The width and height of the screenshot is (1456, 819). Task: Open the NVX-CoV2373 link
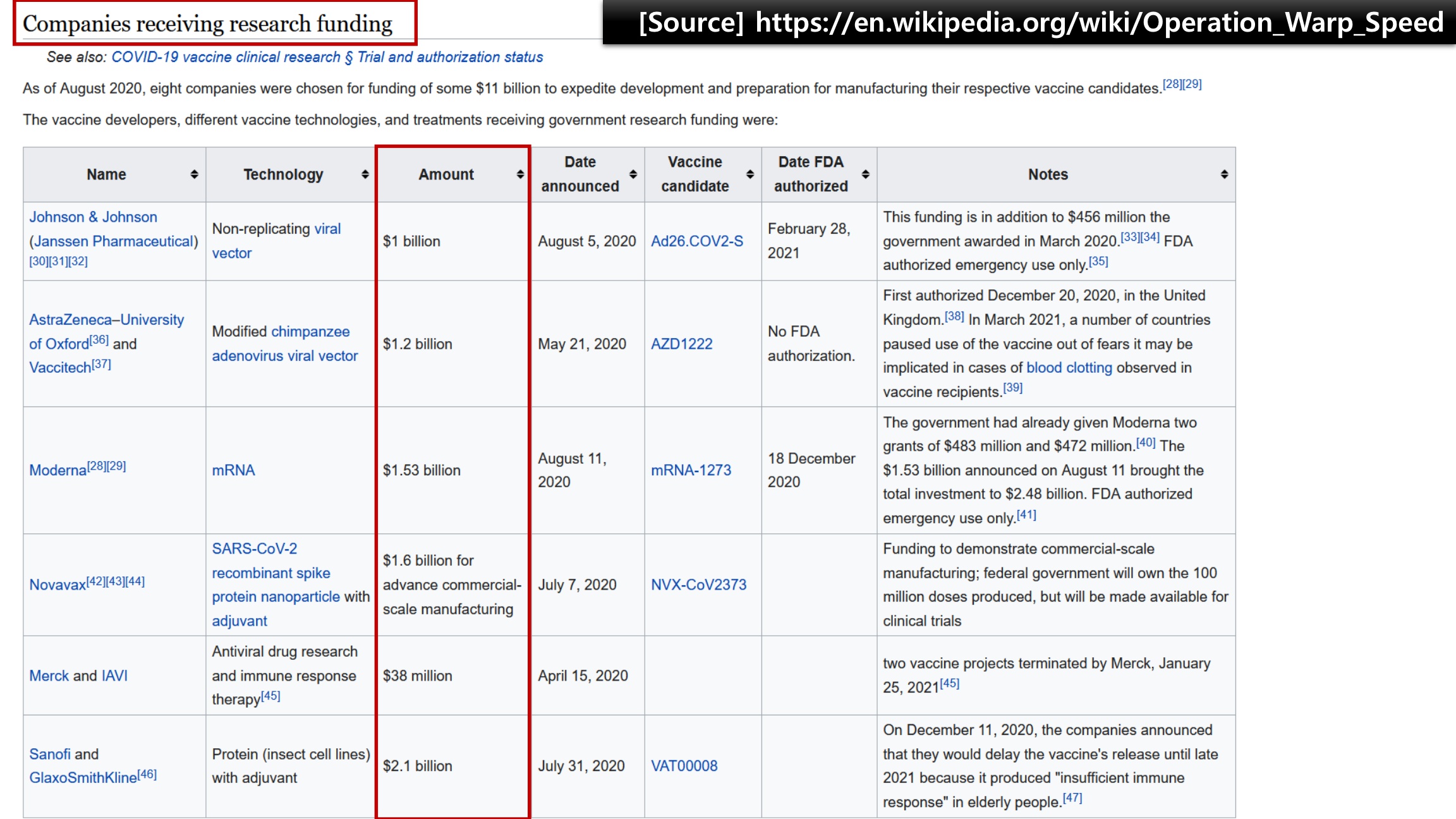[x=698, y=585]
